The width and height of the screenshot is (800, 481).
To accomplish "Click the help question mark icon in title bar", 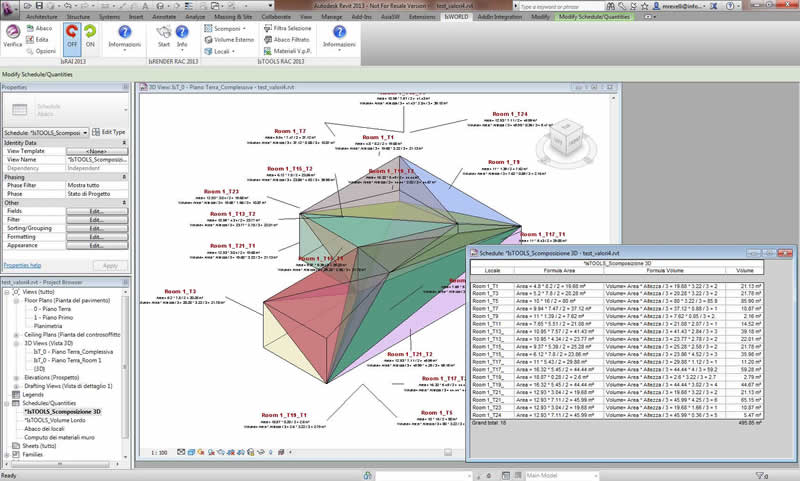I will [x=730, y=6].
